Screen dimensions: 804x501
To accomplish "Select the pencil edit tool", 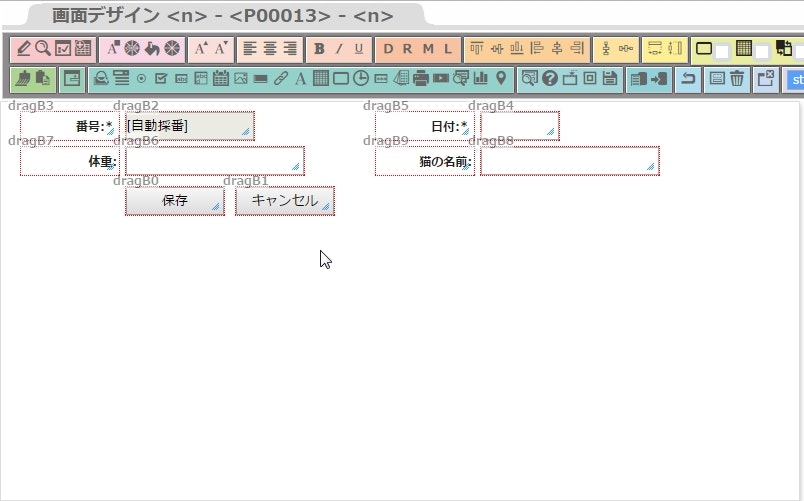I will [x=24, y=49].
